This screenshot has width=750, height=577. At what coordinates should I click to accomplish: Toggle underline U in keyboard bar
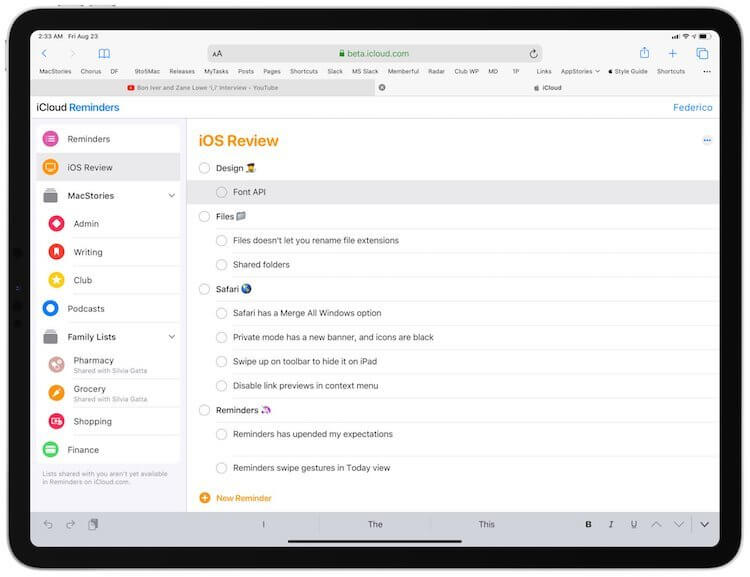coord(634,524)
